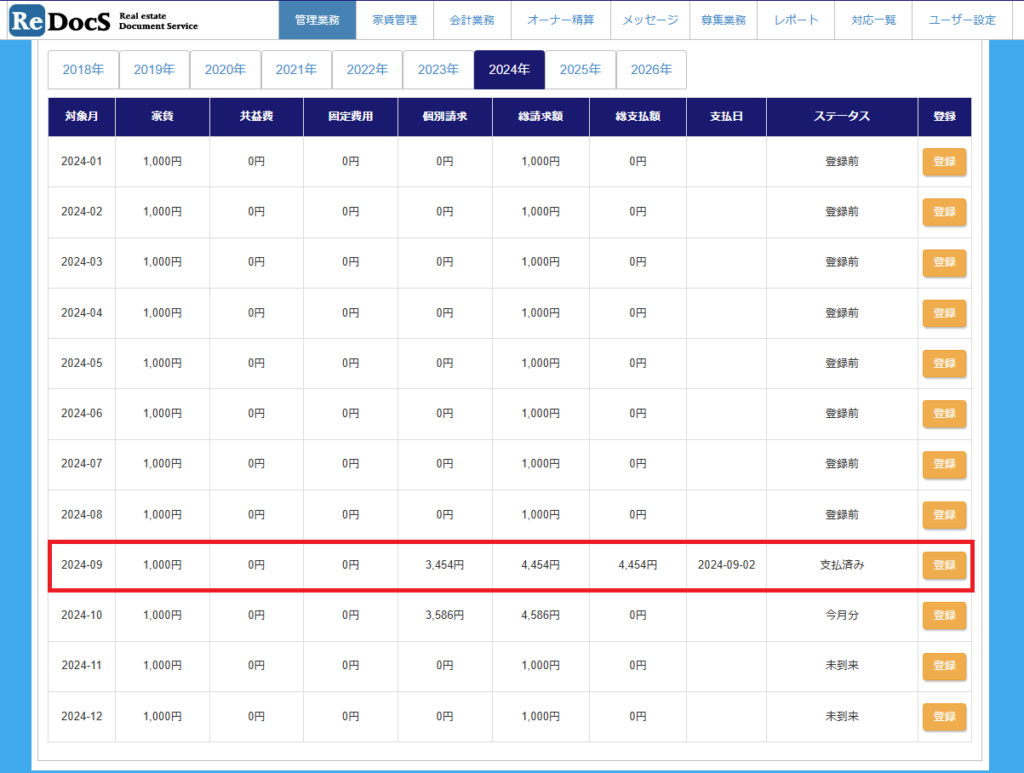Click 未到来 status in 2024-11 row
The height and width of the screenshot is (773, 1024).
click(x=842, y=665)
